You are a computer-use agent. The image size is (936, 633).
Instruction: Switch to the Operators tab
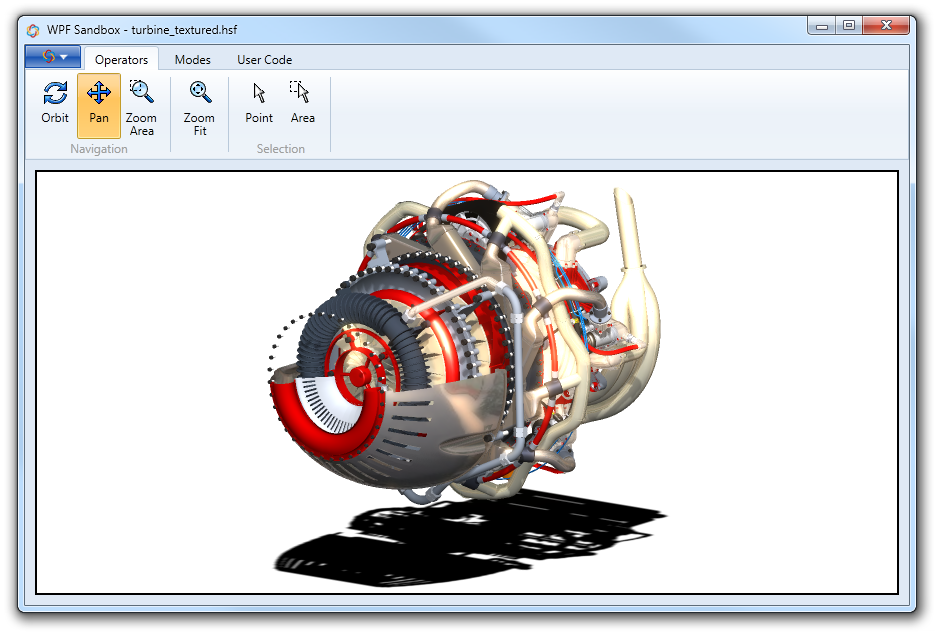pos(121,60)
